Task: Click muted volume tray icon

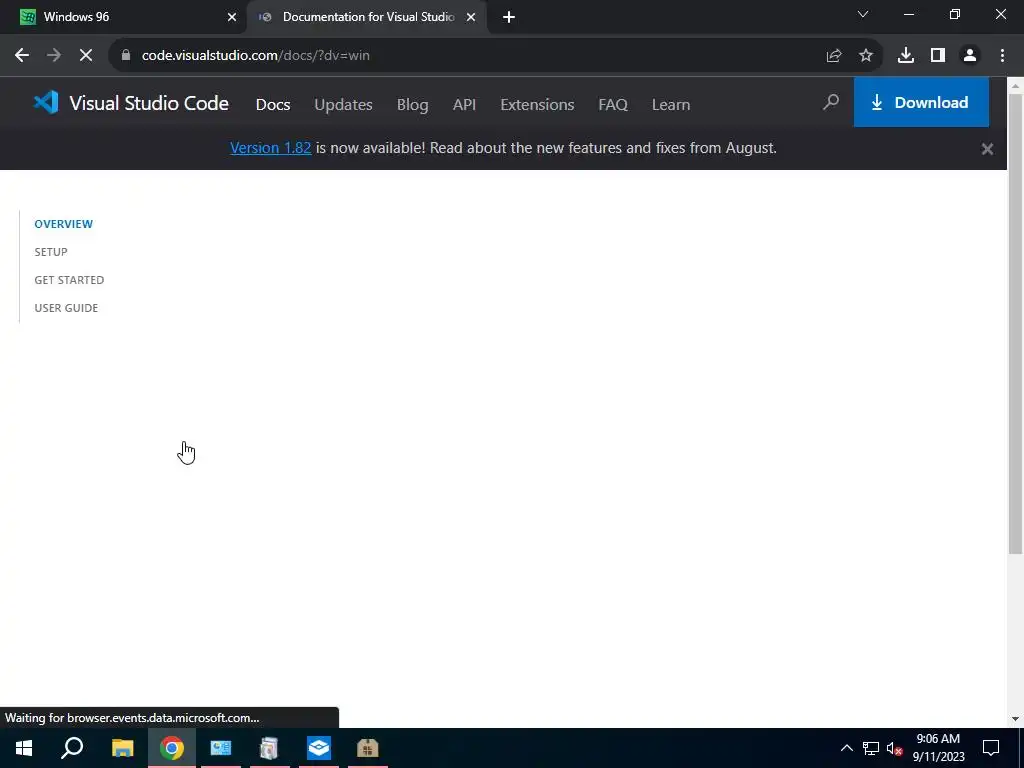Action: [x=894, y=748]
